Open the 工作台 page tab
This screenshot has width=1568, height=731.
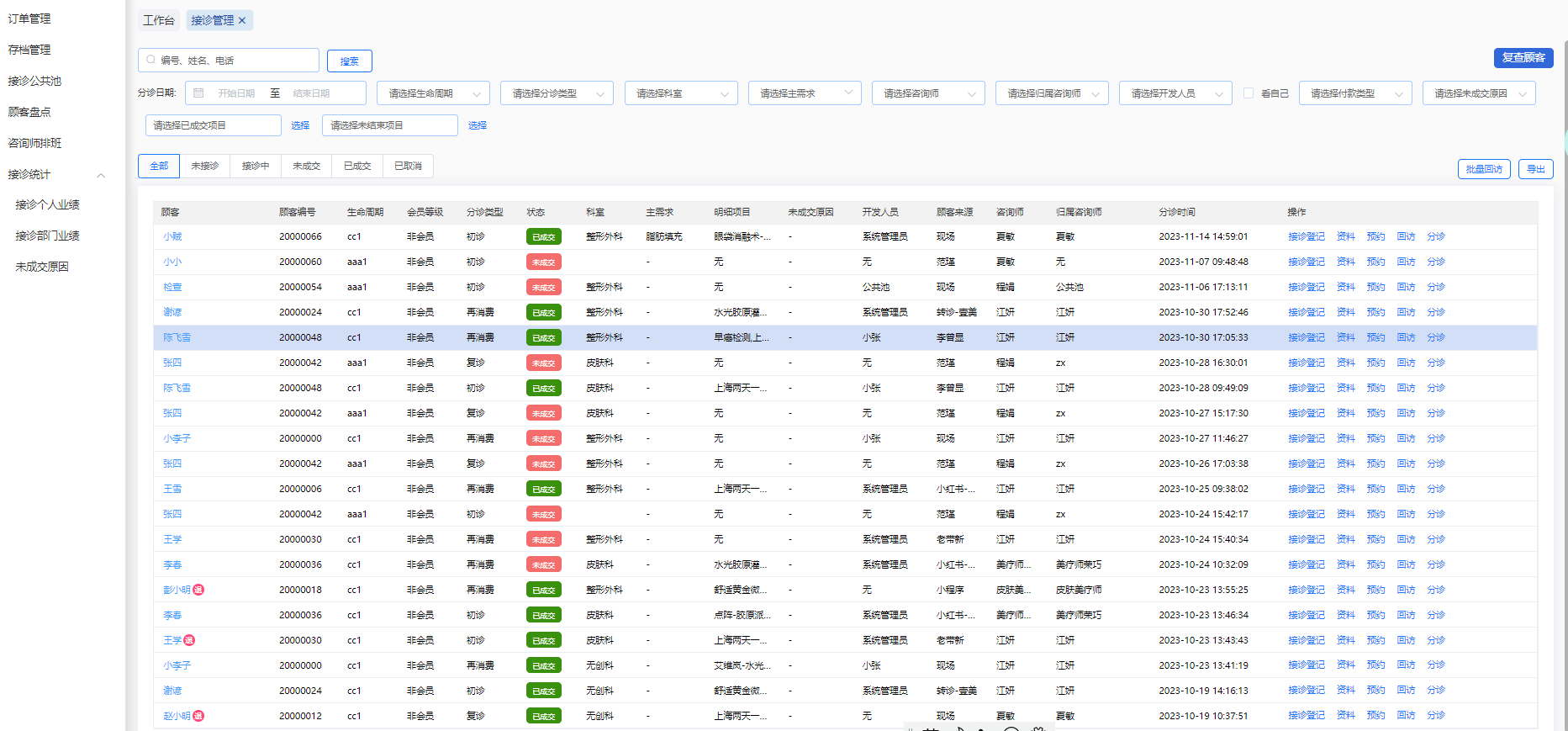pyautogui.click(x=159, y=20)
